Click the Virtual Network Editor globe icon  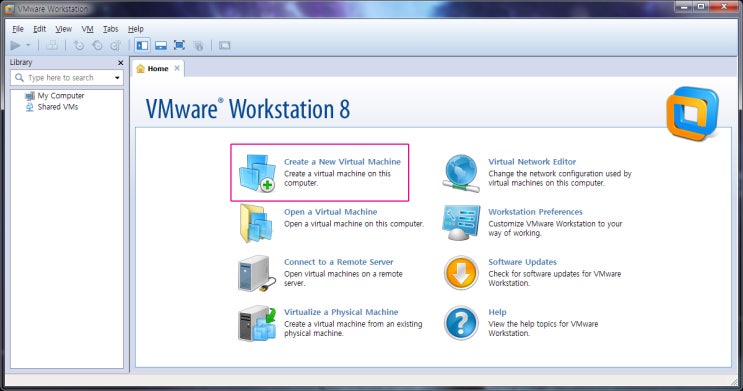(461, 173)
